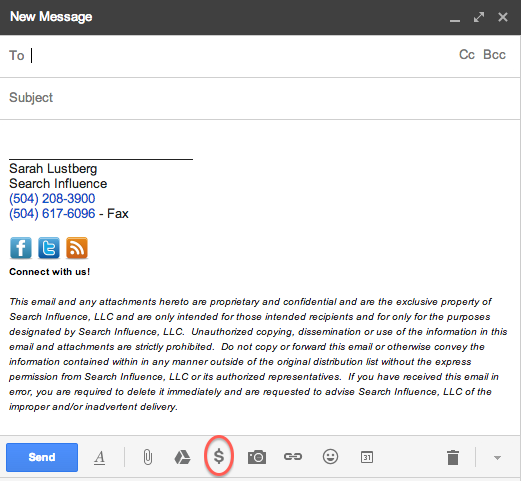Insert a photo using the camera icon
The height and width of the screenshot is (481, 521).
[x=257, y=457]
